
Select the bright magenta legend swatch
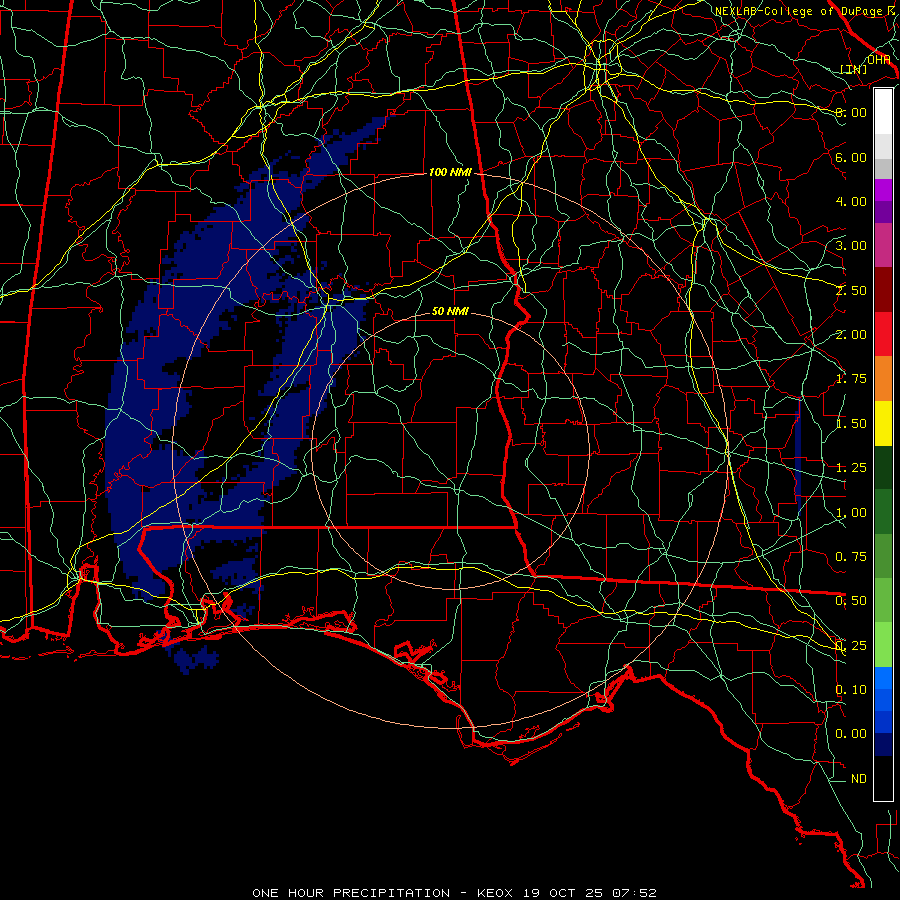[x=883, y=190]
